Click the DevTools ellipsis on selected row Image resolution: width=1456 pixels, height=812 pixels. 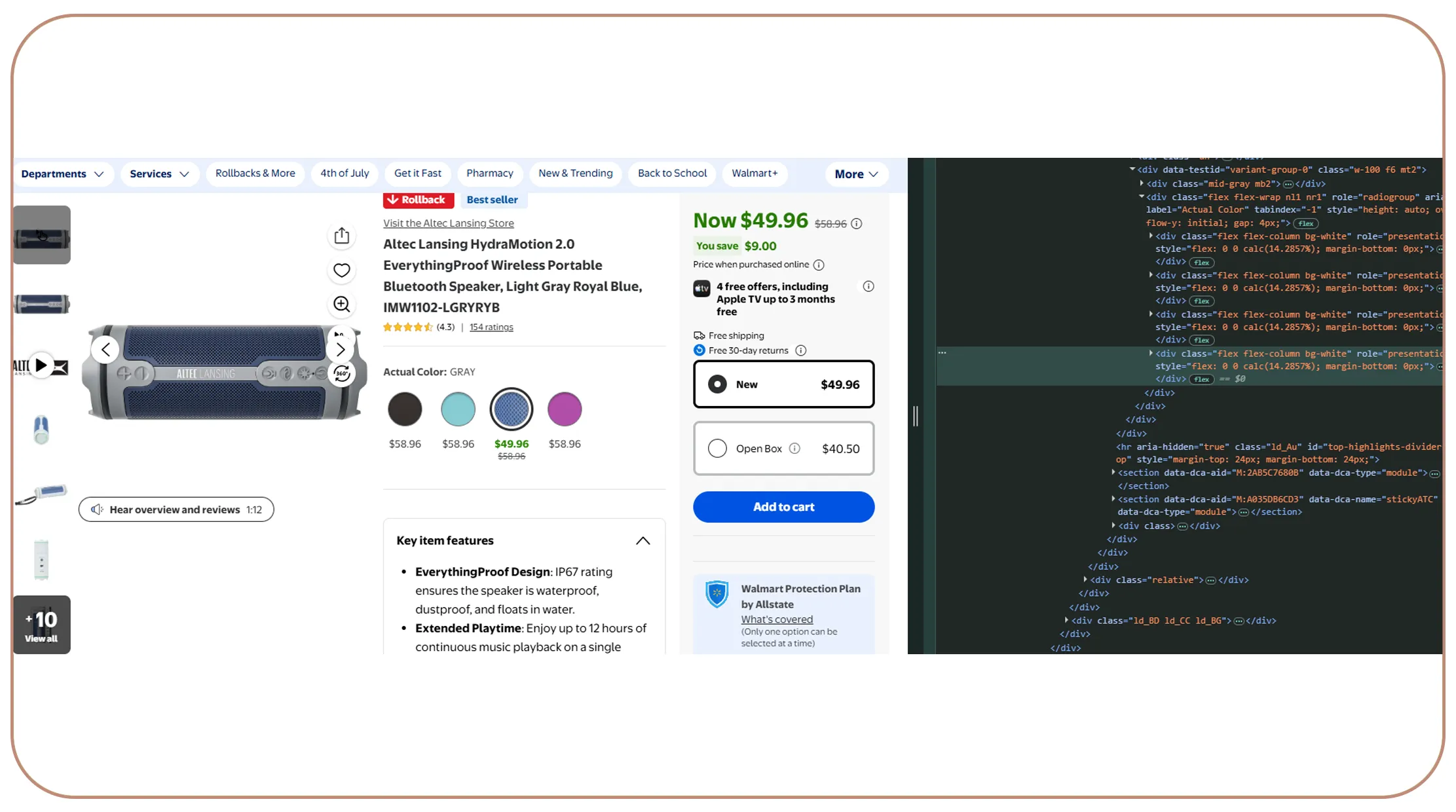tap(942, 352)
